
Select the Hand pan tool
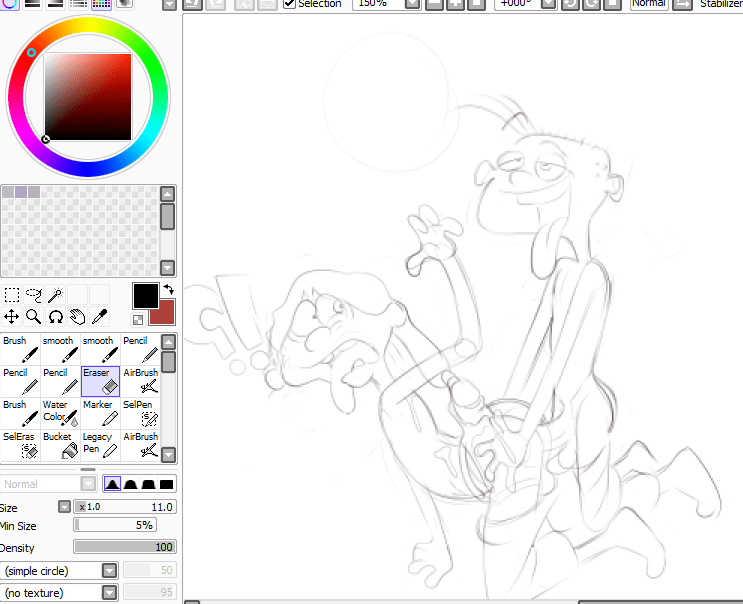point(78,317)
